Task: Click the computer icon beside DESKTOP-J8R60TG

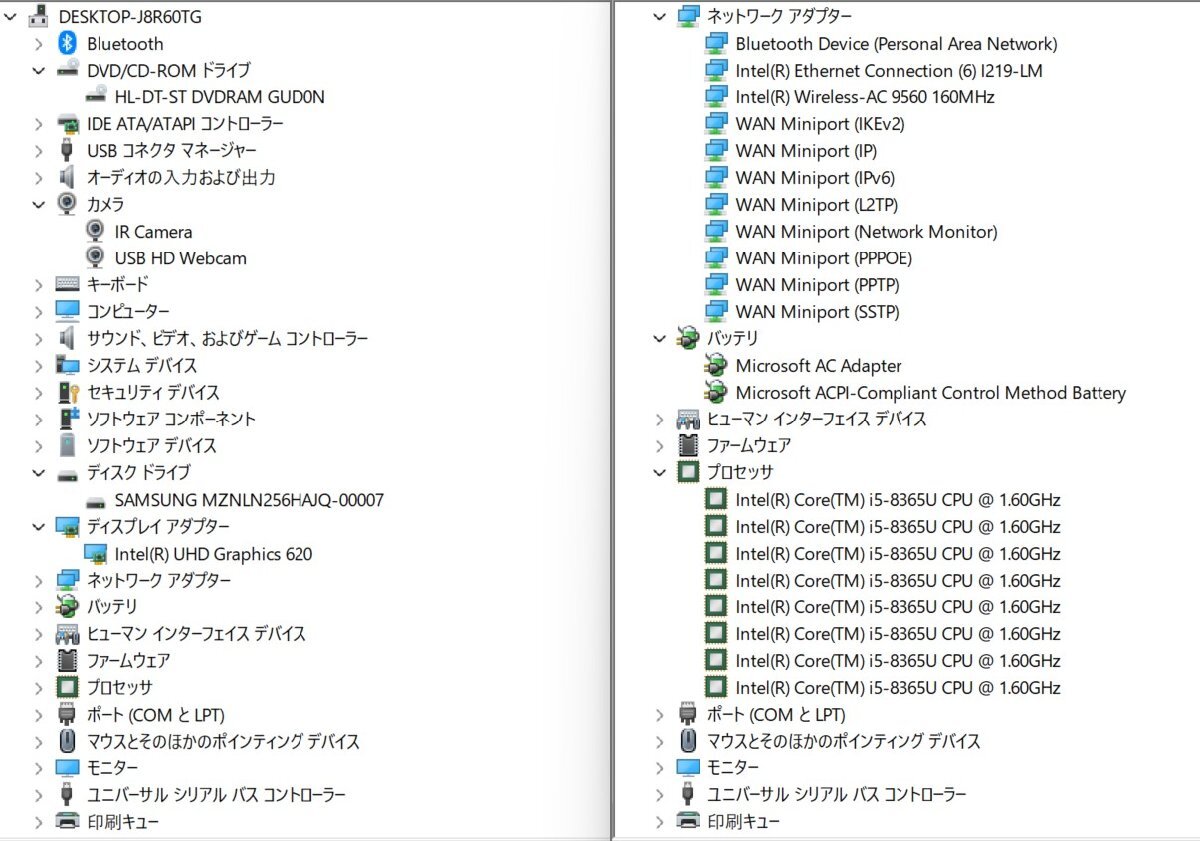Action: point(39,16)
